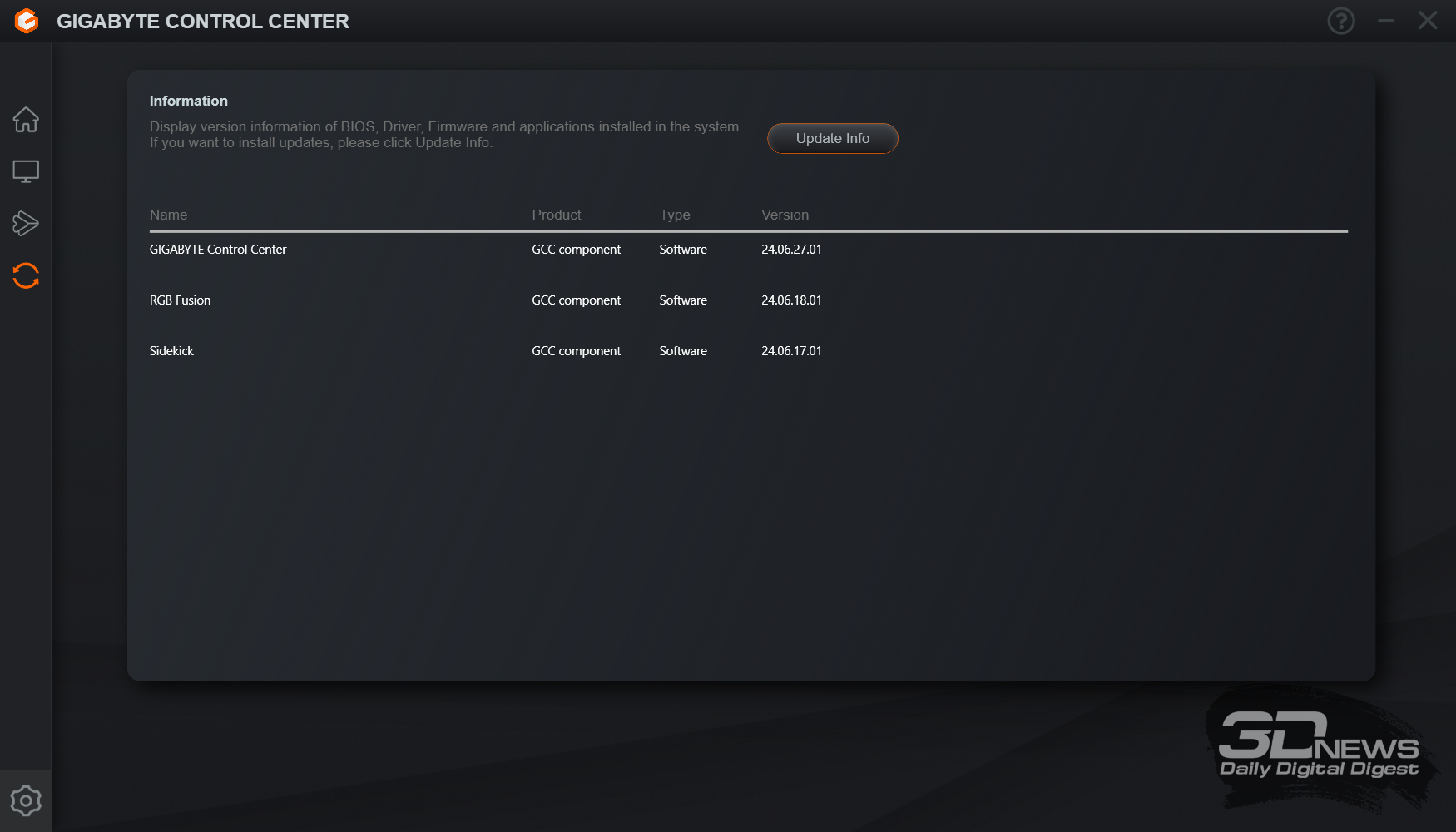The height and width of the screenshot is (832, 1456).
Task: Open the Settings gear icon
Action: (26, 800)
